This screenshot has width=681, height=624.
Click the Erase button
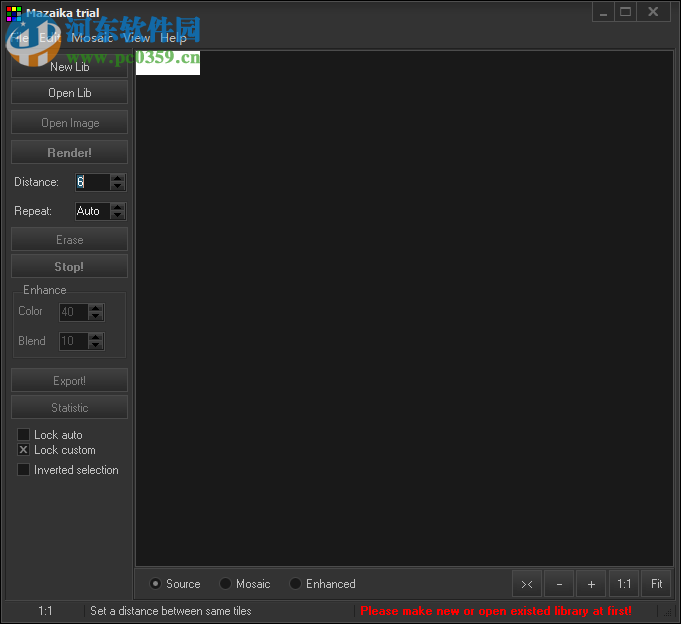click(x=69, y=239)
